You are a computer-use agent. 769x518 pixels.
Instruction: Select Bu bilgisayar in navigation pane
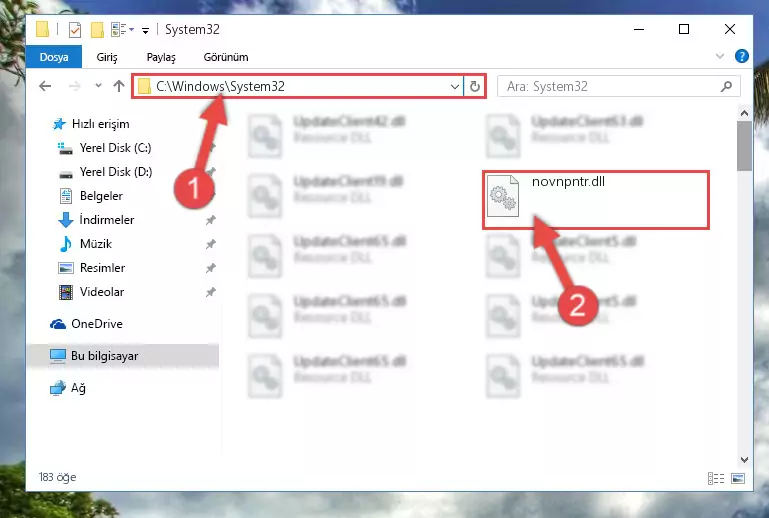tap(124, 356)
